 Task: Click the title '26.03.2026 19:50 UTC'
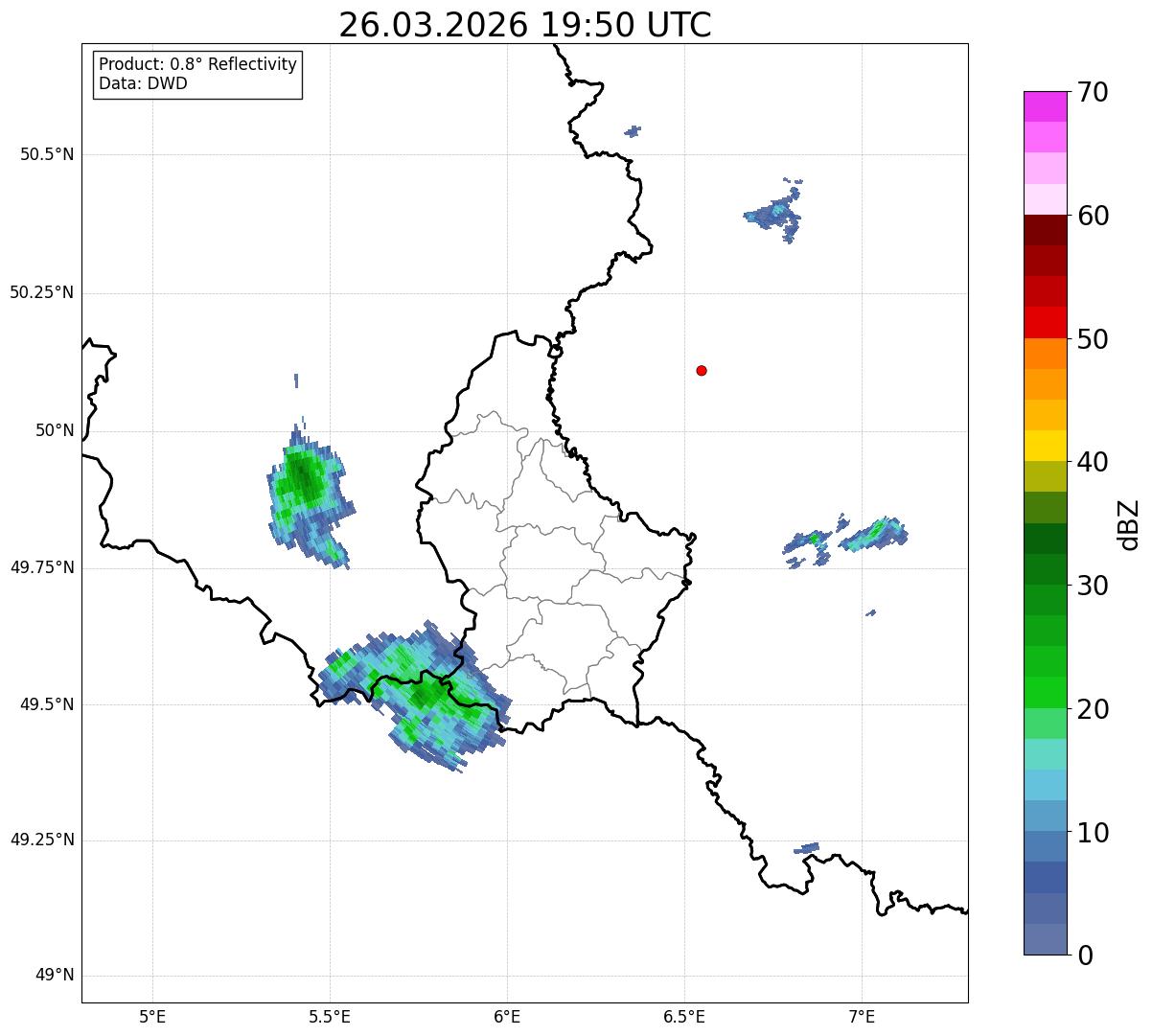525,25
